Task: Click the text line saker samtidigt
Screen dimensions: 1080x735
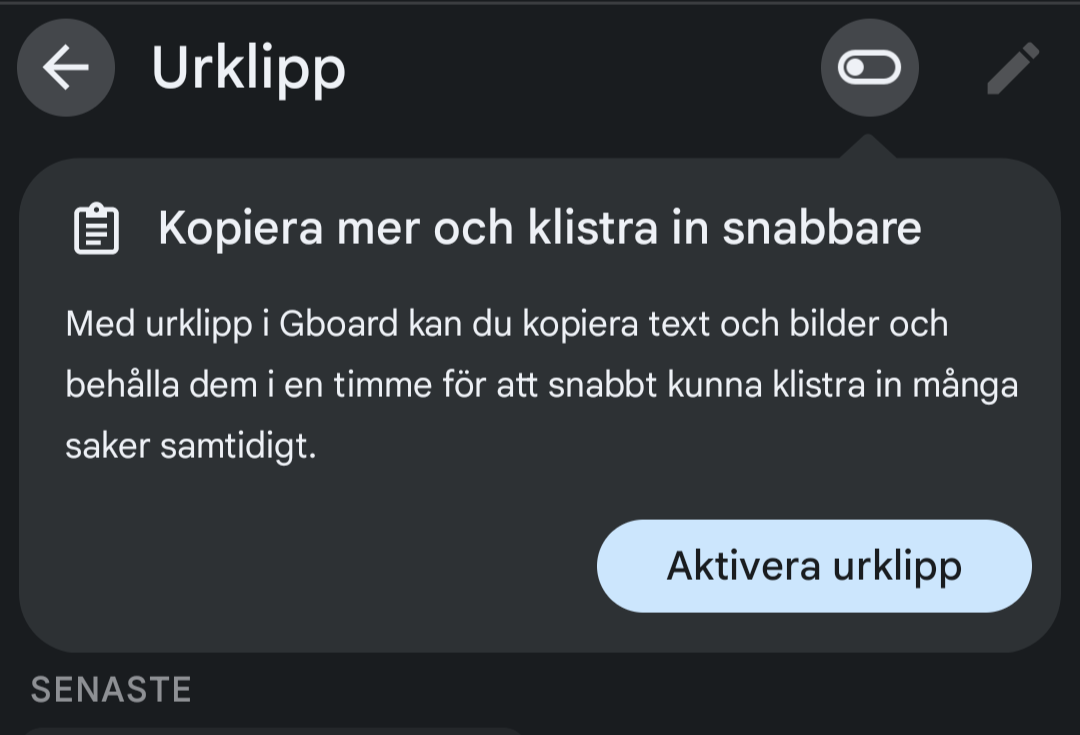Action: tap(191, 446)
